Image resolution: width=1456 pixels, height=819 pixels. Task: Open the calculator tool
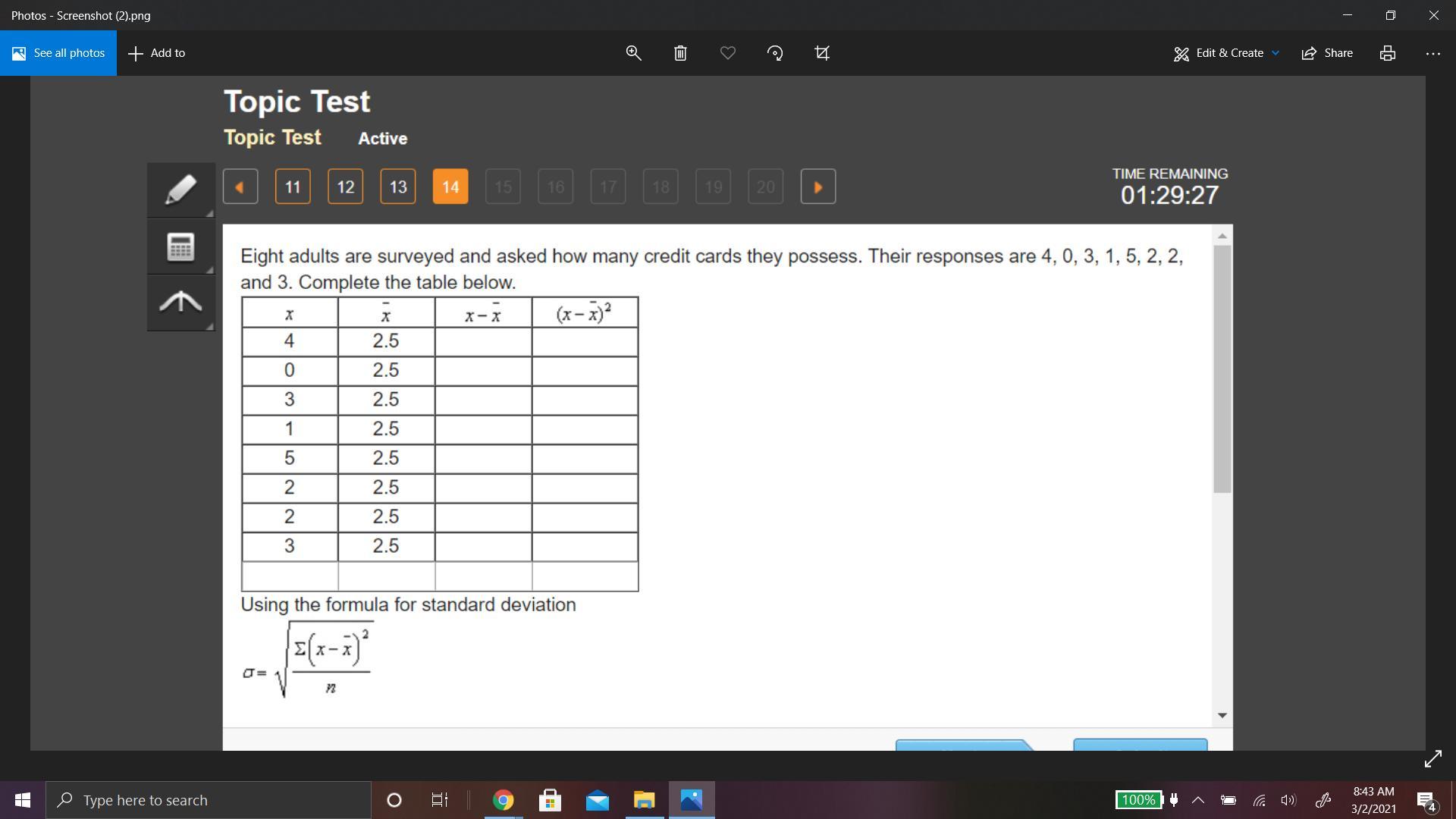tap(180, 247)
